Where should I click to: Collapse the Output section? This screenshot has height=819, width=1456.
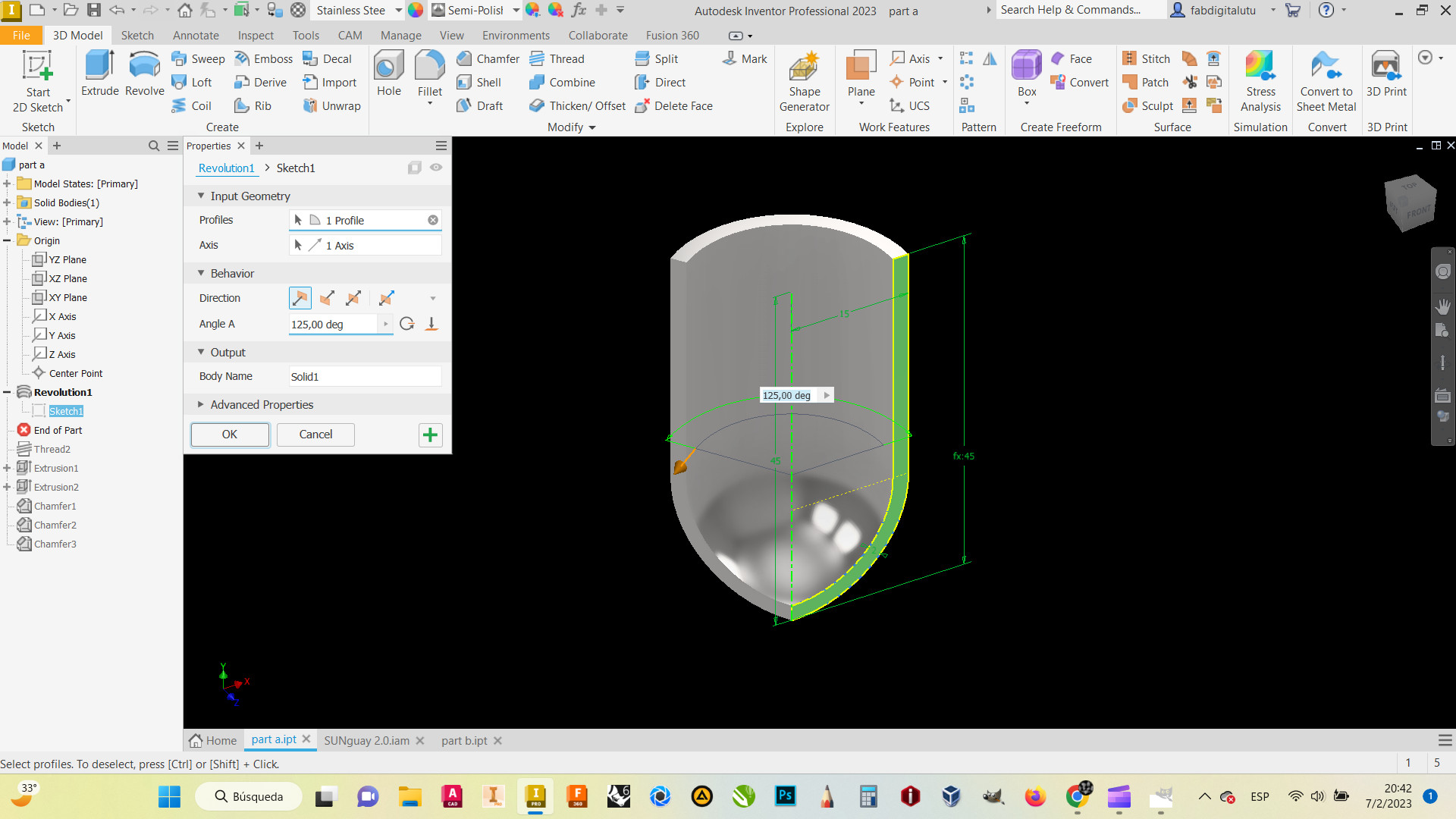pos(201,352)
